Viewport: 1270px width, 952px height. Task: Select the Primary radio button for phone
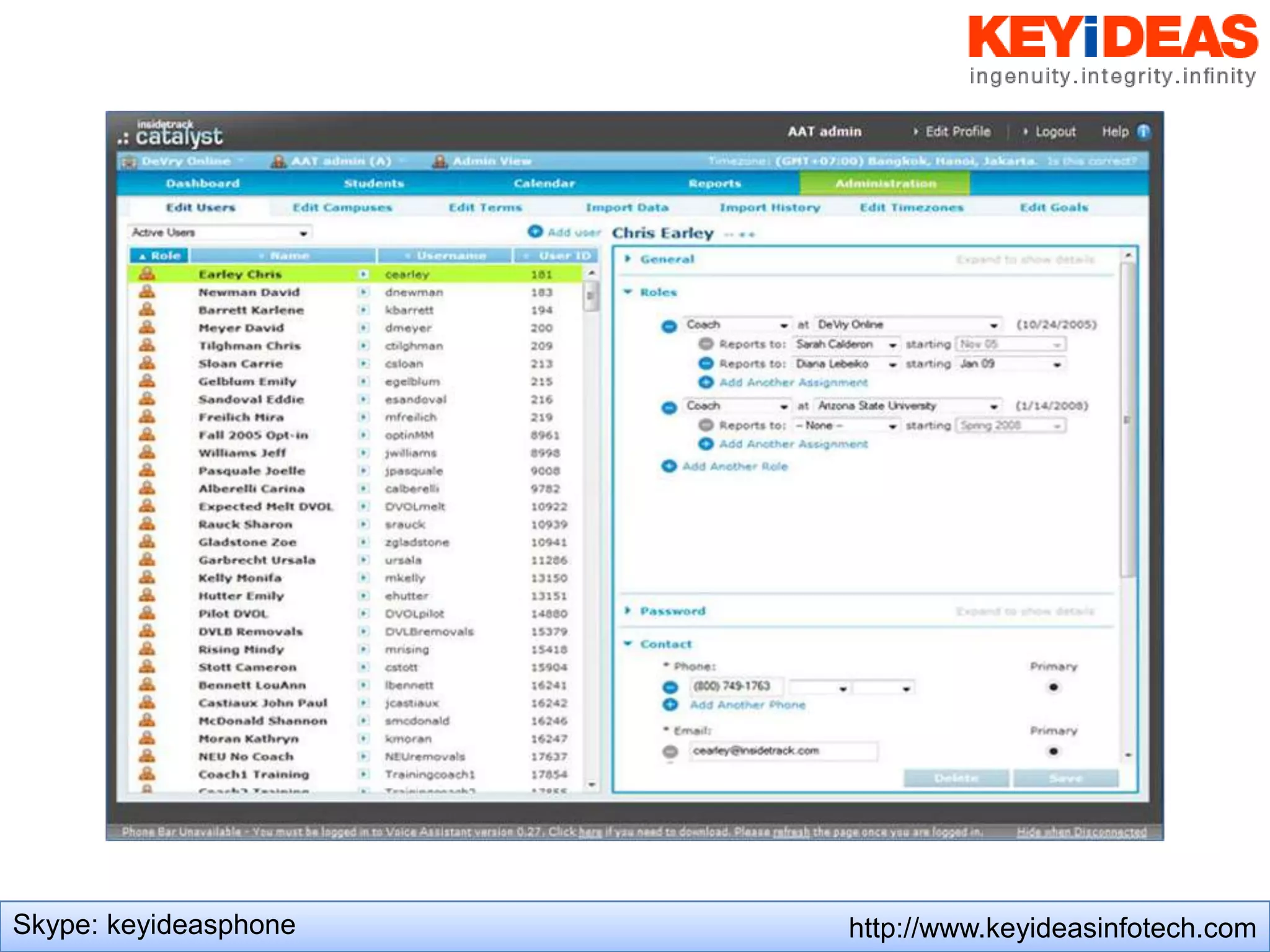click(1053, 687)
